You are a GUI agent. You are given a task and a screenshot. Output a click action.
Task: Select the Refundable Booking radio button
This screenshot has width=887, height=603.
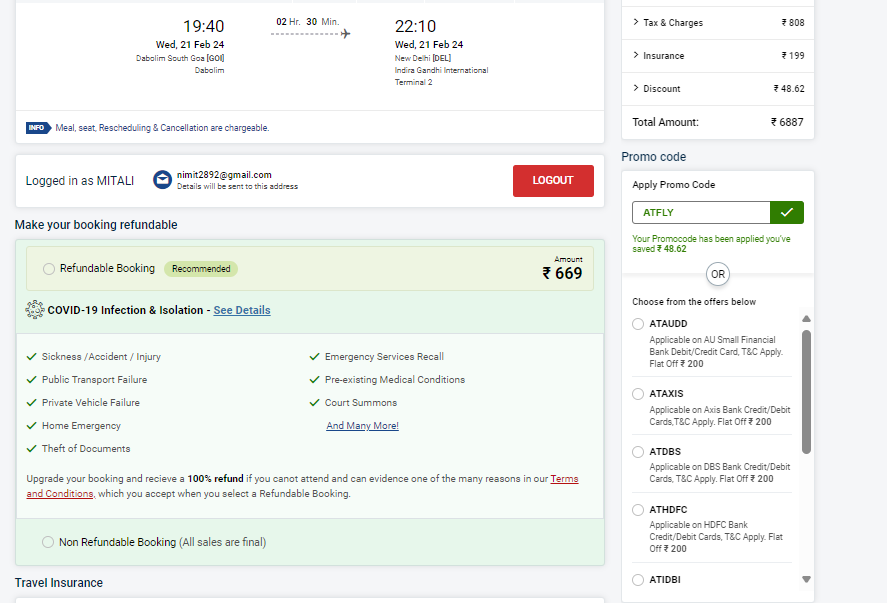click(49, 269)
